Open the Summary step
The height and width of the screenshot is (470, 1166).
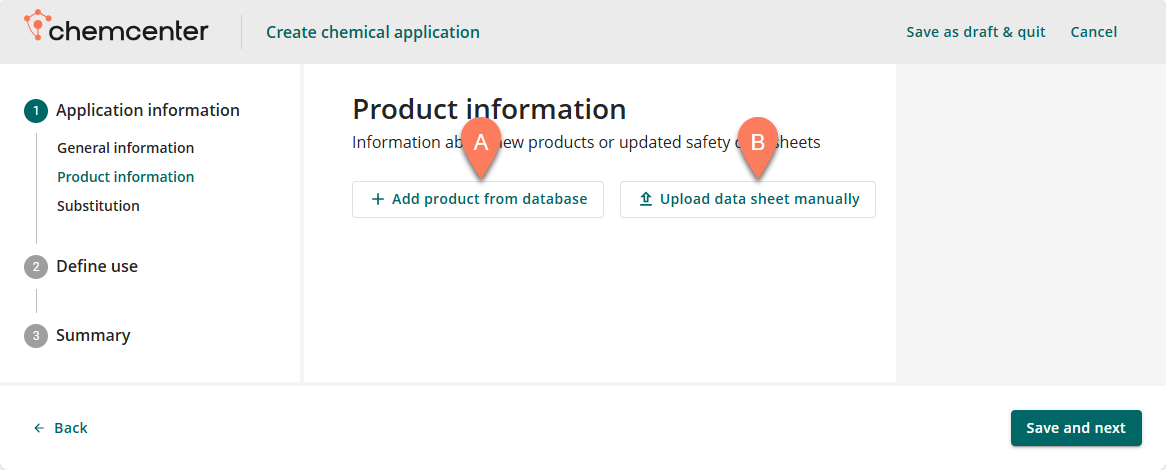tap(93, 335)
